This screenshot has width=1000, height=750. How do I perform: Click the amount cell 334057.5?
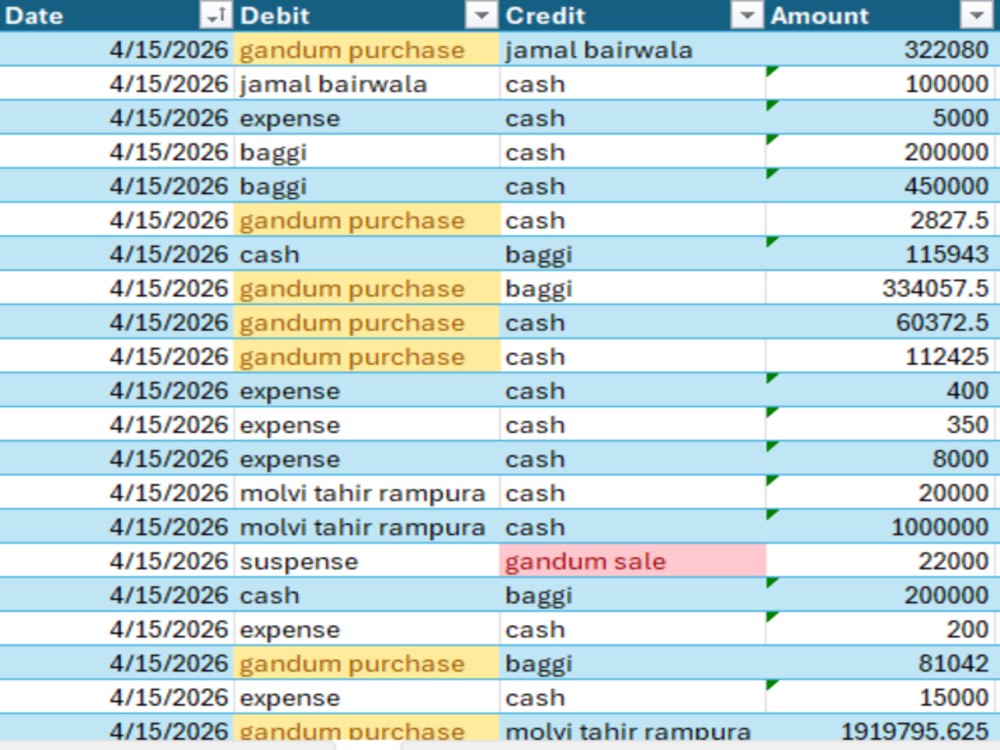click(x=881, y=288)
